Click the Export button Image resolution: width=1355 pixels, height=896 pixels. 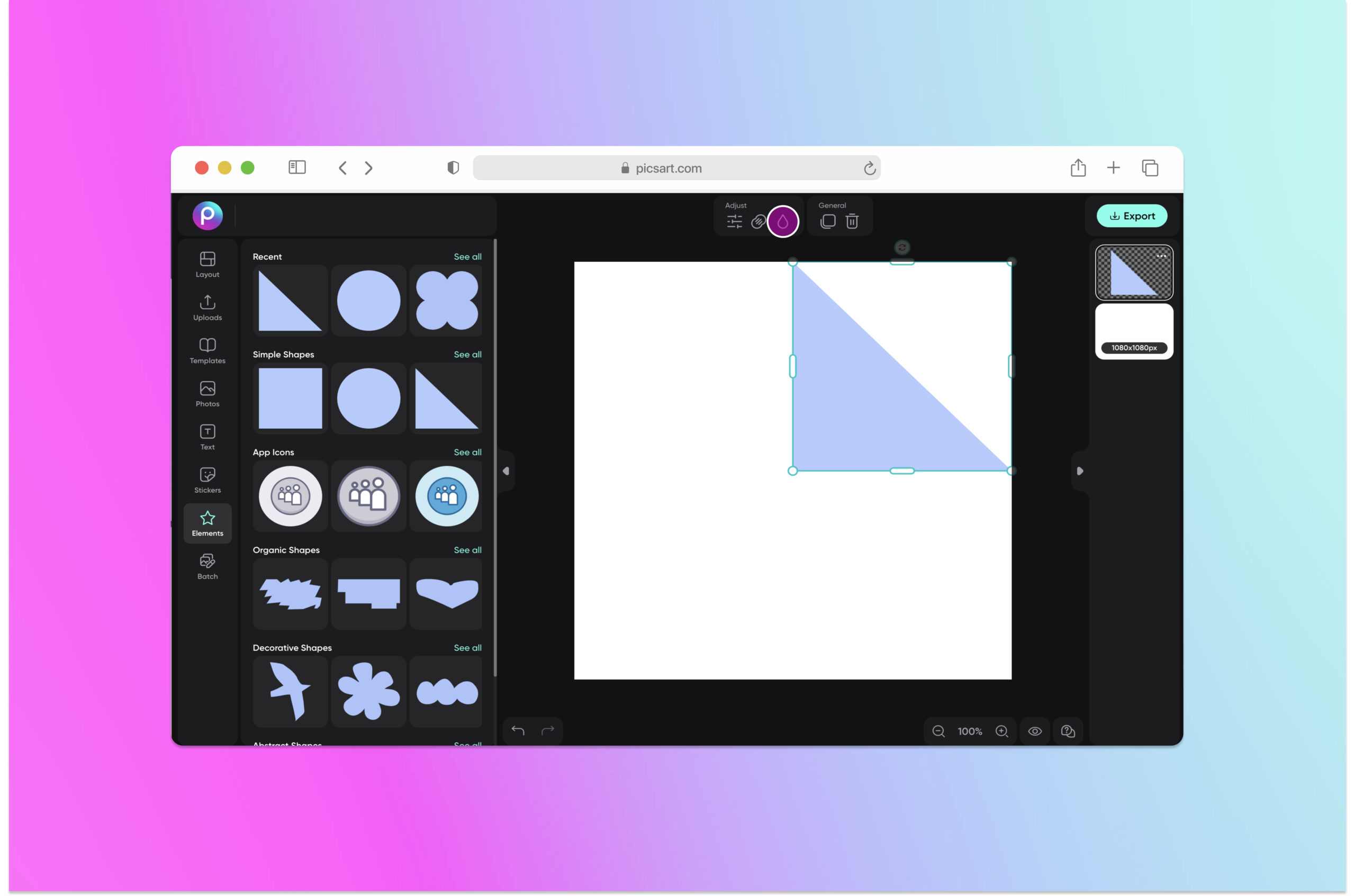pos(1132,216)
